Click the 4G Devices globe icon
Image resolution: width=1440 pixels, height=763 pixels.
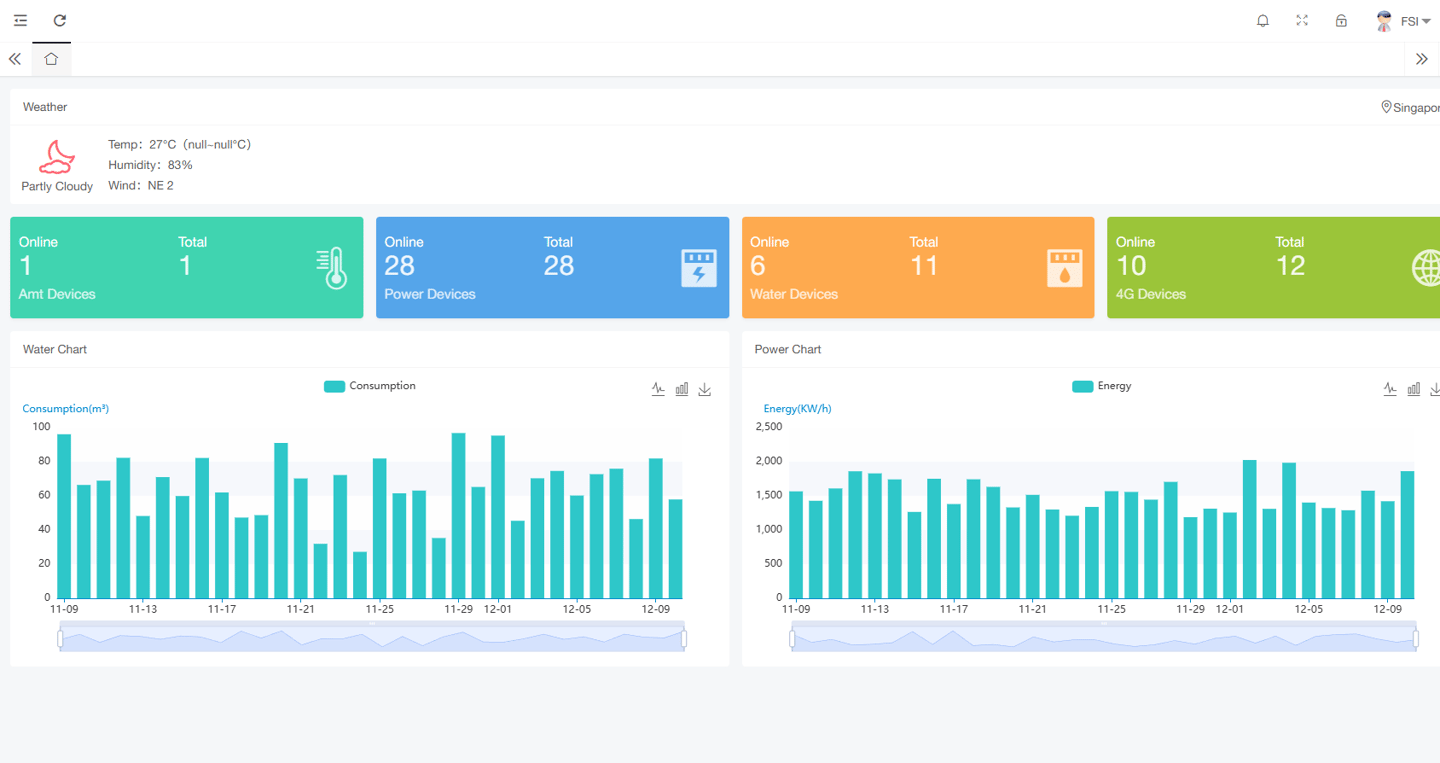click(x=1426, y=268)
